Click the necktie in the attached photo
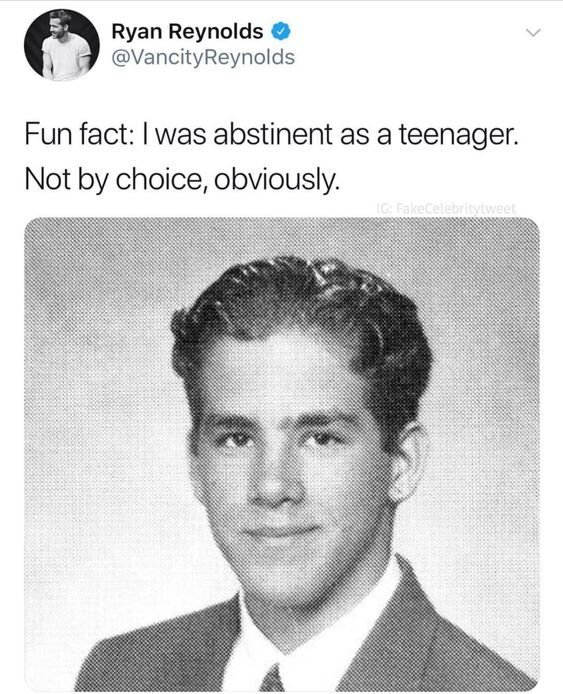The width and height of the screenshot is (563, 694). (271, 678)
